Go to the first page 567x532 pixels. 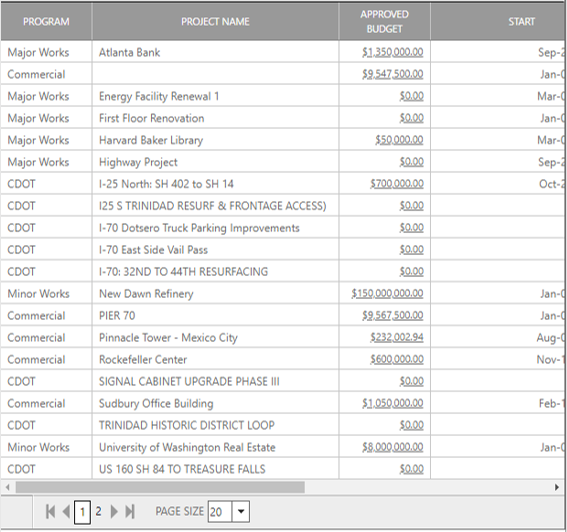51,511
